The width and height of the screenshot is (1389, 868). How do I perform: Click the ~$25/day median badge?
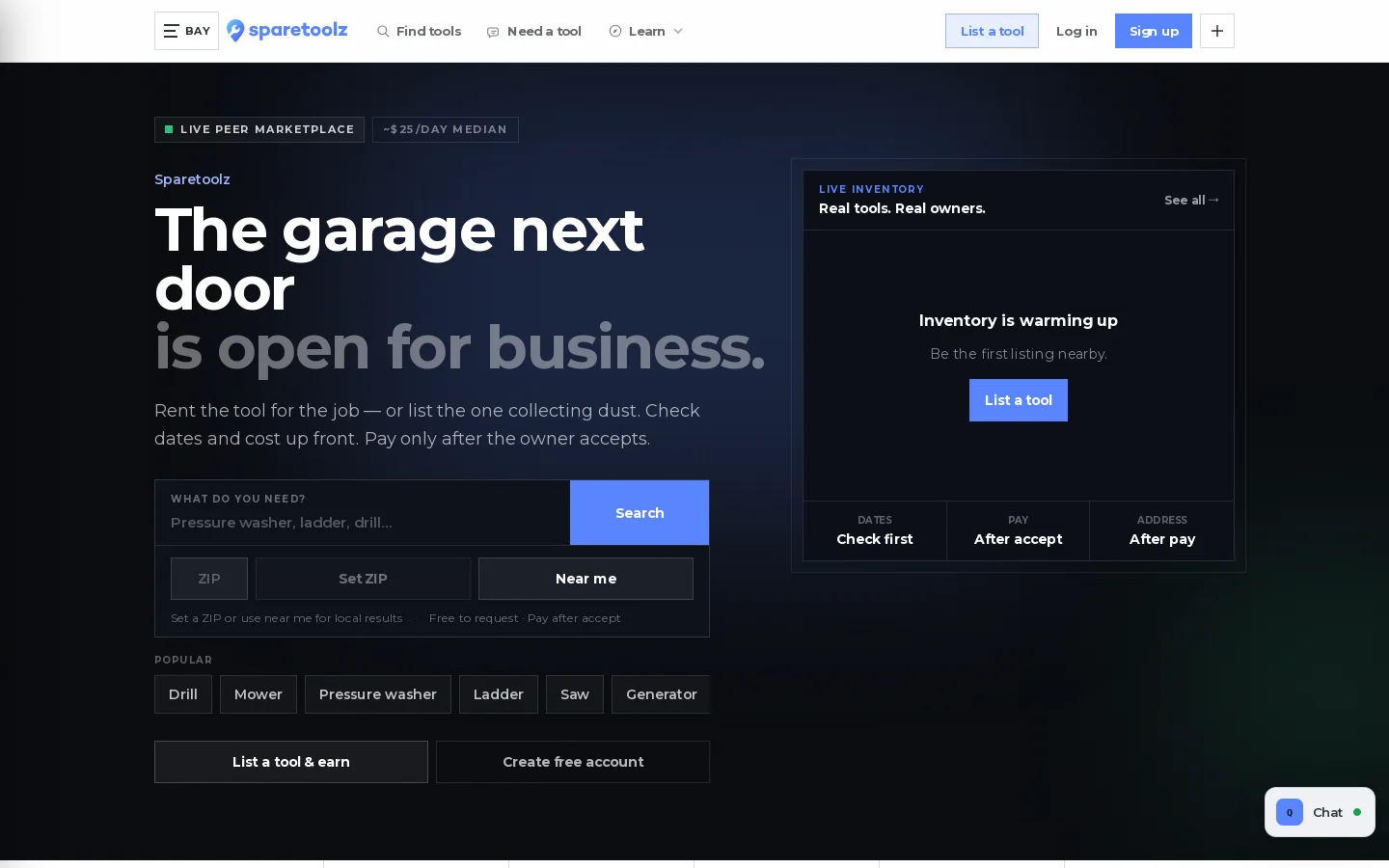tap(446, 129)
